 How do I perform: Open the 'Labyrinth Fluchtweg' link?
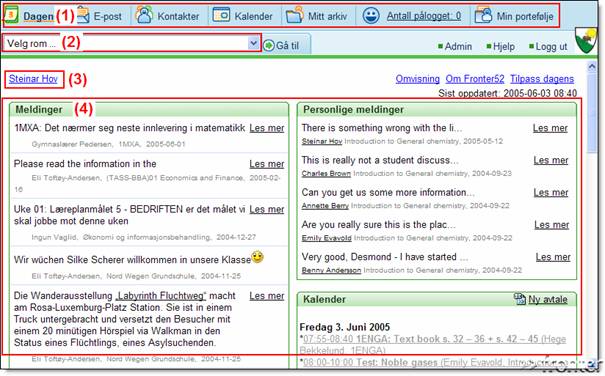click(x=161, y=296)
